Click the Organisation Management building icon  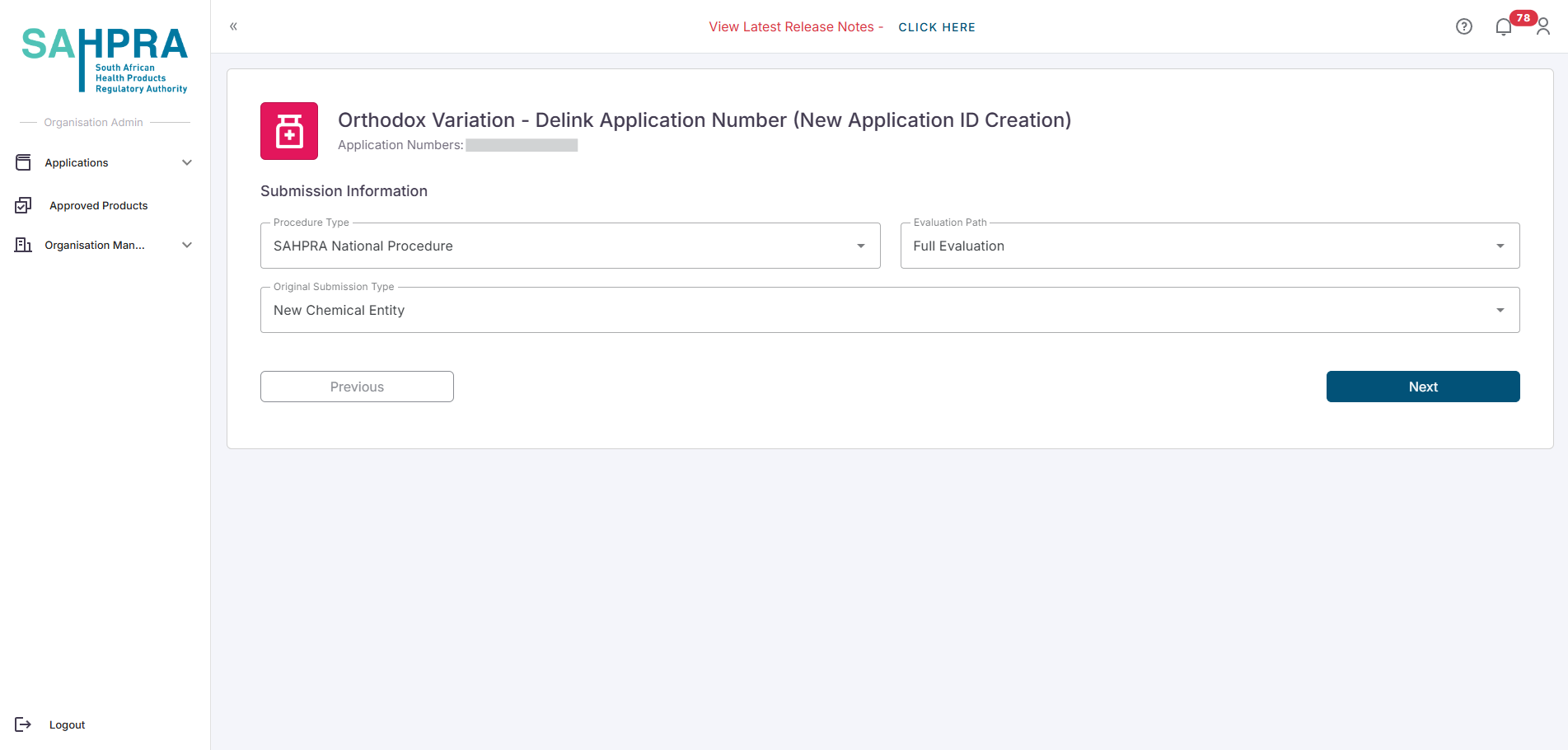[x=23, y=245]
